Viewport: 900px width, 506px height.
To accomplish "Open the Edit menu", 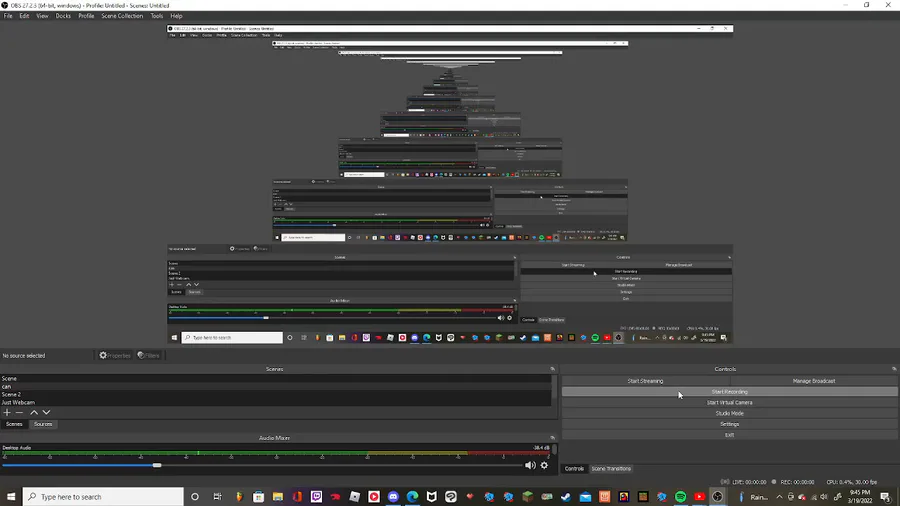I will [x=24, y=16].
